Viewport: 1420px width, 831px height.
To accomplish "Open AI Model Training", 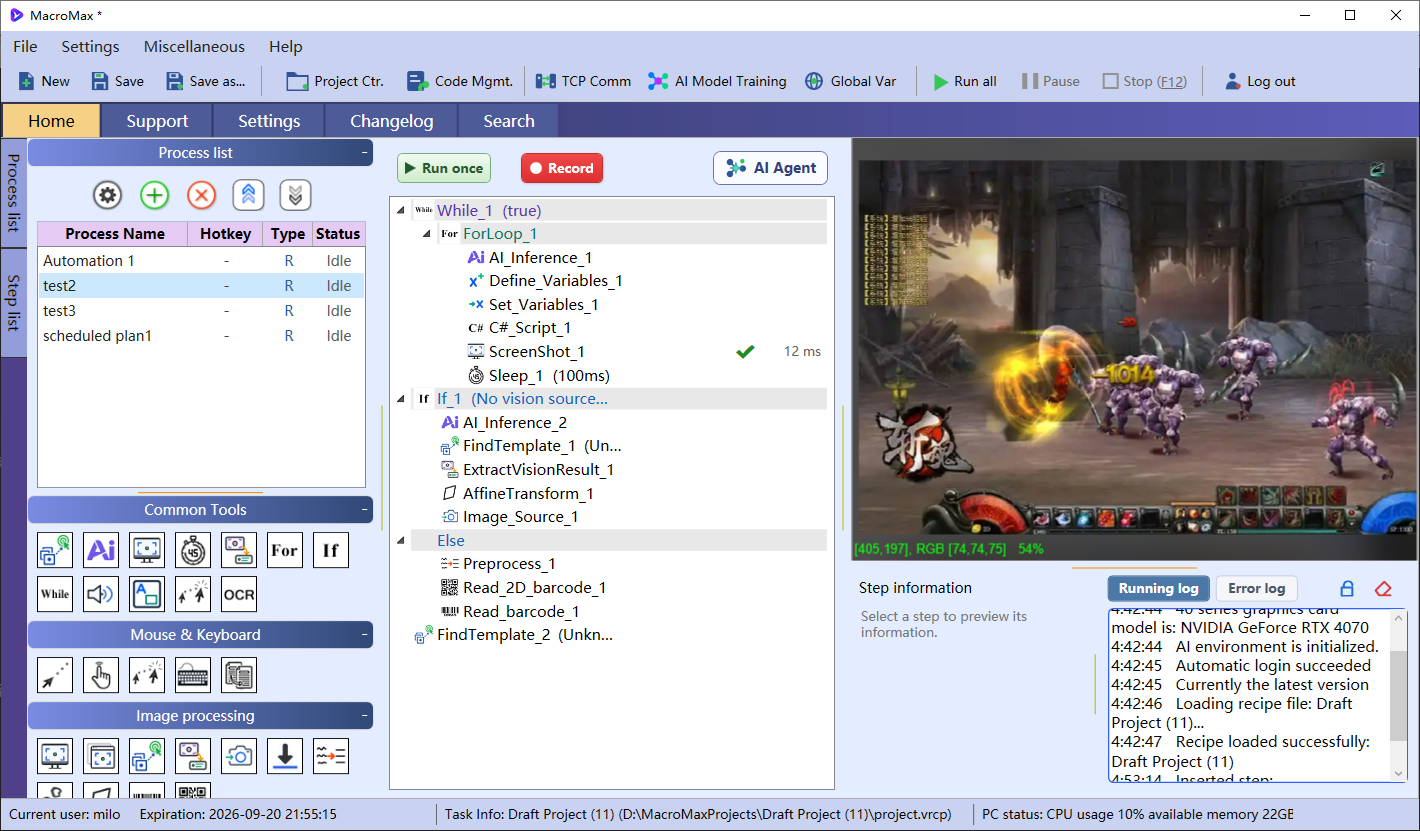I will (718, 81).
